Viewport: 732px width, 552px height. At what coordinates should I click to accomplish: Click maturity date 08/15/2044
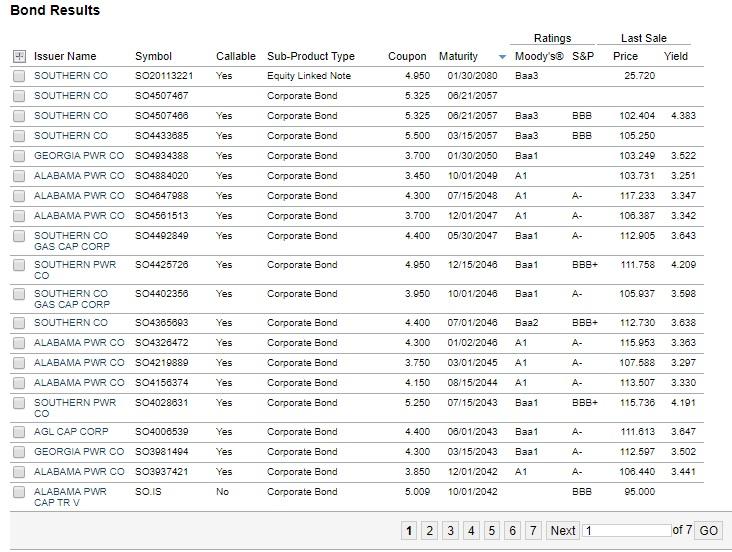472,383
